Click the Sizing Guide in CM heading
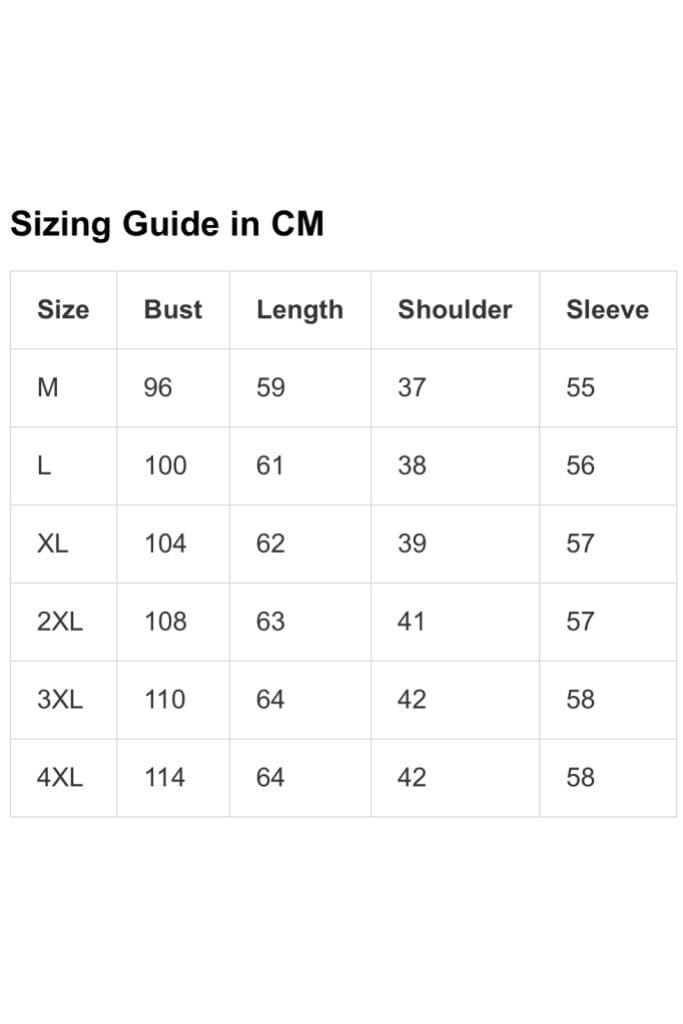 167,225
